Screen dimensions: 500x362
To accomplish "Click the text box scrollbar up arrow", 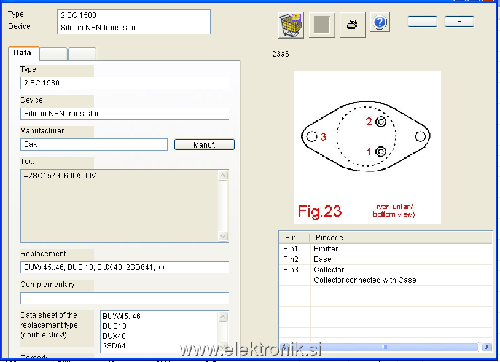I will pos(223,175).
